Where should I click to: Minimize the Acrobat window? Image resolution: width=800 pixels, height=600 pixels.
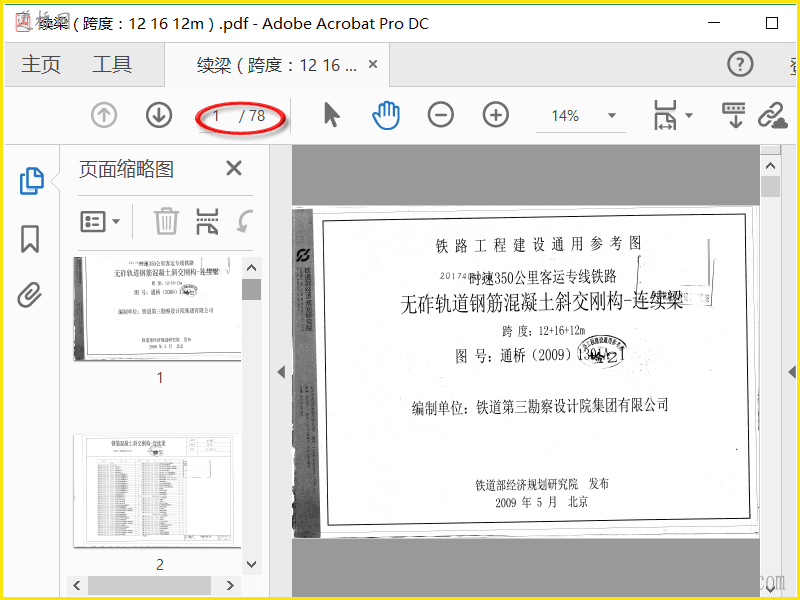coord(714,23)
